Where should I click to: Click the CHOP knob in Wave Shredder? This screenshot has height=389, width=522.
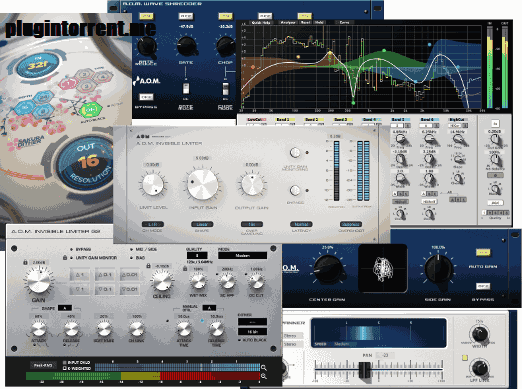(x=226, y=46)
